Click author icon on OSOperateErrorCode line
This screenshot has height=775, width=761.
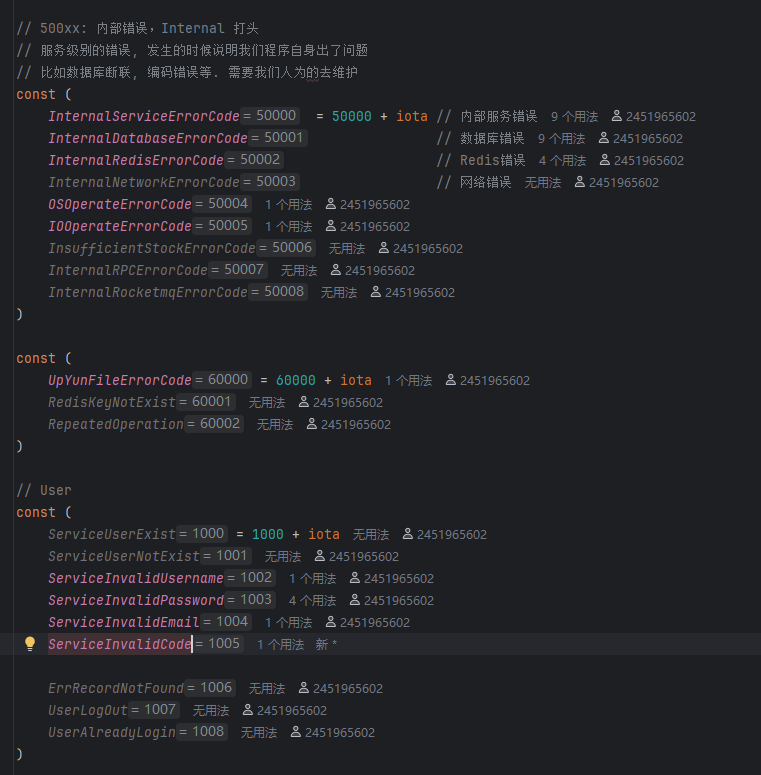click(331, 204)
